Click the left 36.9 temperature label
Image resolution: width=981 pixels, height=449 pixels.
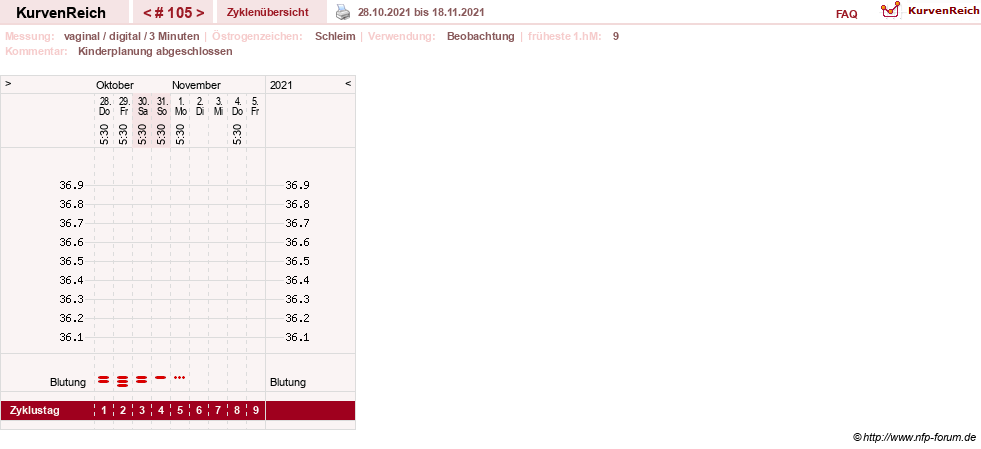(71, 185)
